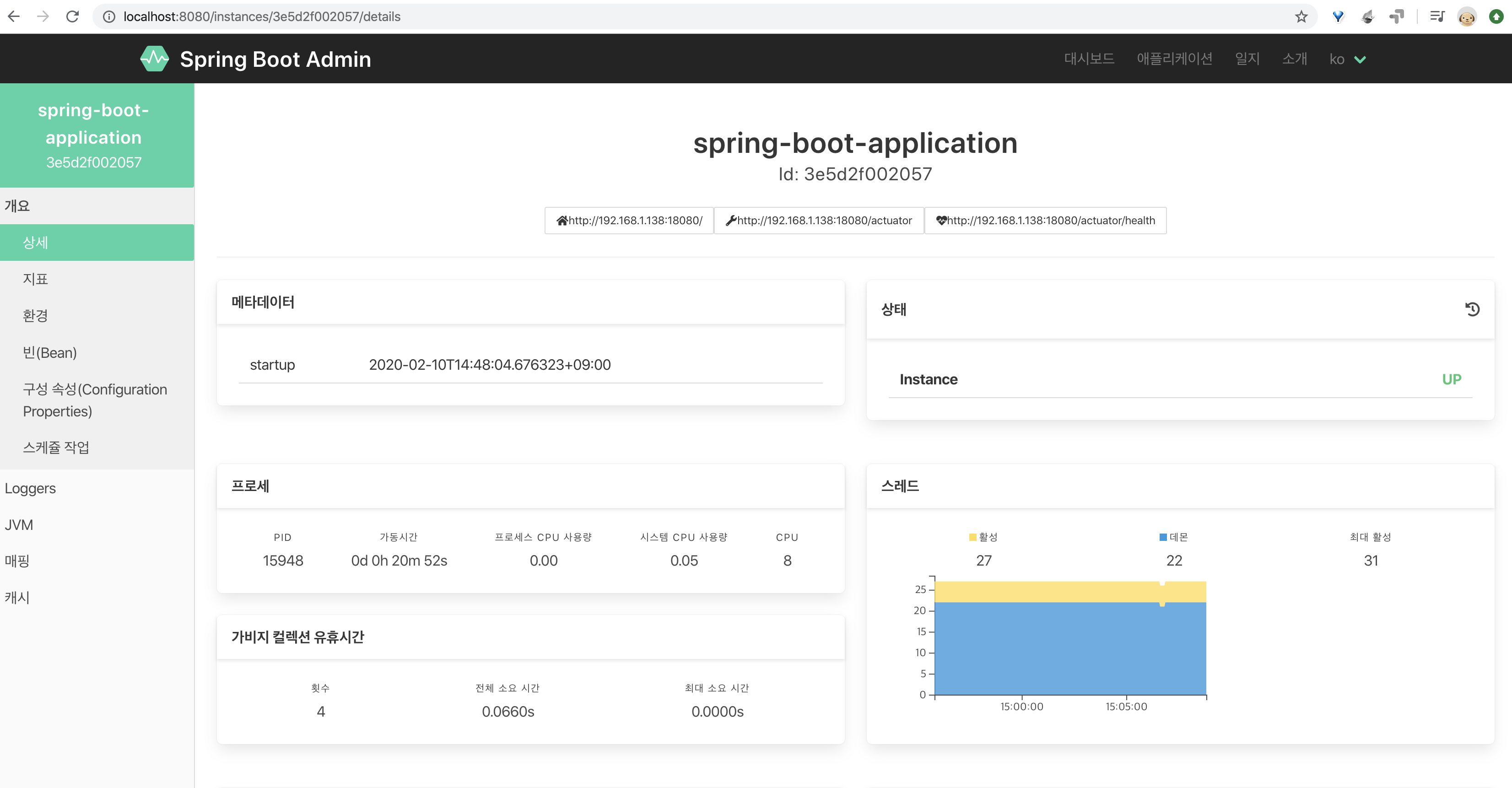This screenshot has height=788, width=1512.
Task: Click the browser reload icon
Action: coord(72,16)
